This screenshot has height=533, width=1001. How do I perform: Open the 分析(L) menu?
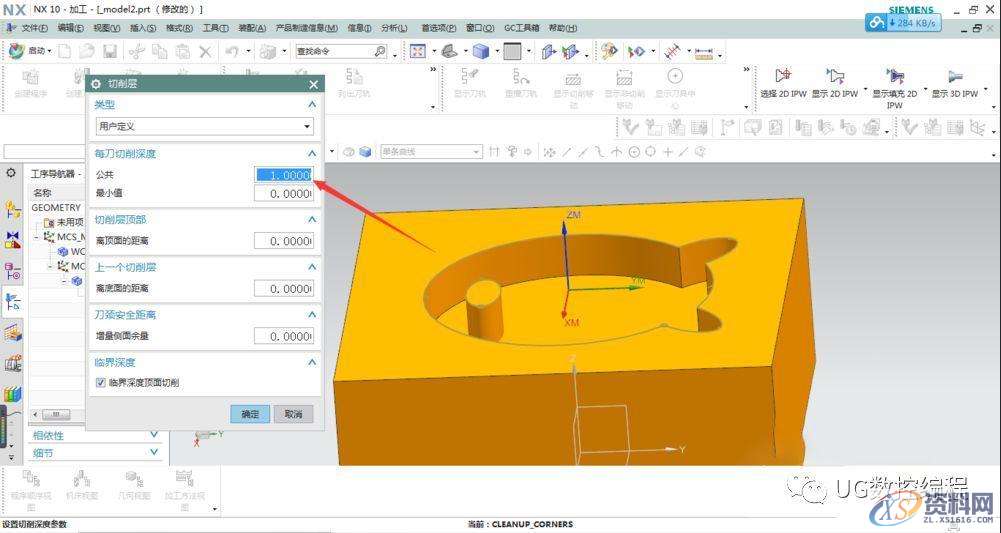[x=394, y=28]
